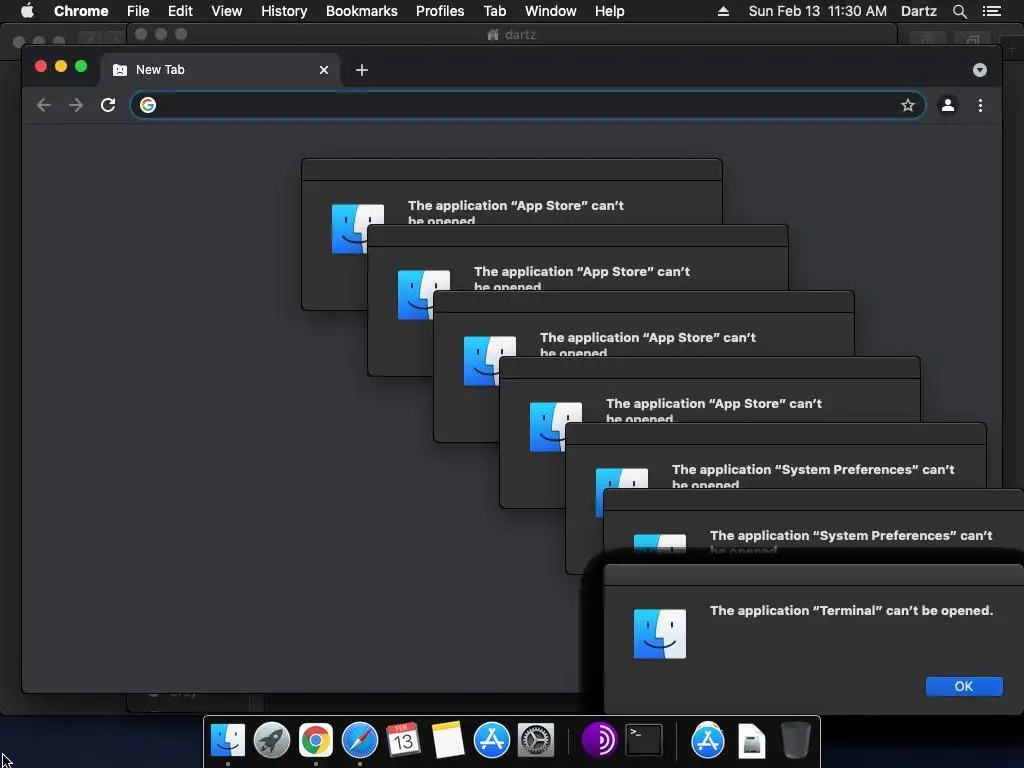
Task: Open Applications folder stack in Dock
Action: pos(708,741)
